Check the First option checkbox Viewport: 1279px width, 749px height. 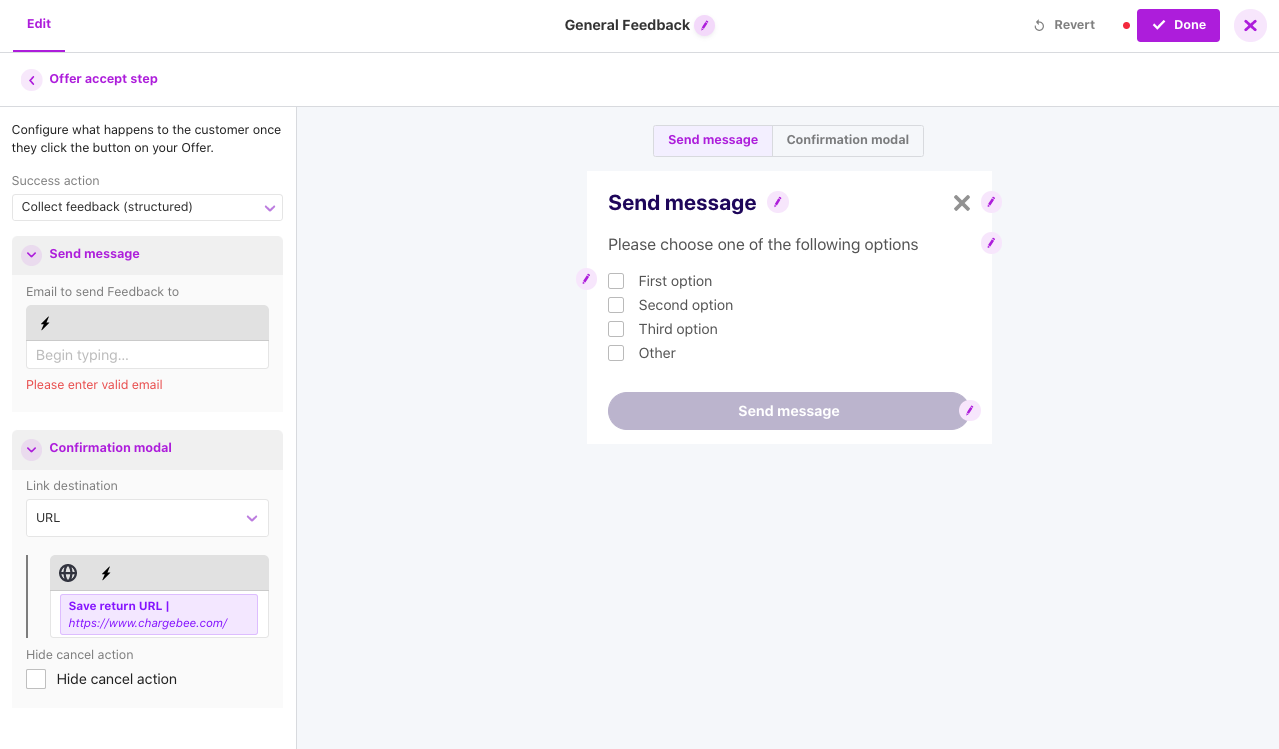point(616,281)
